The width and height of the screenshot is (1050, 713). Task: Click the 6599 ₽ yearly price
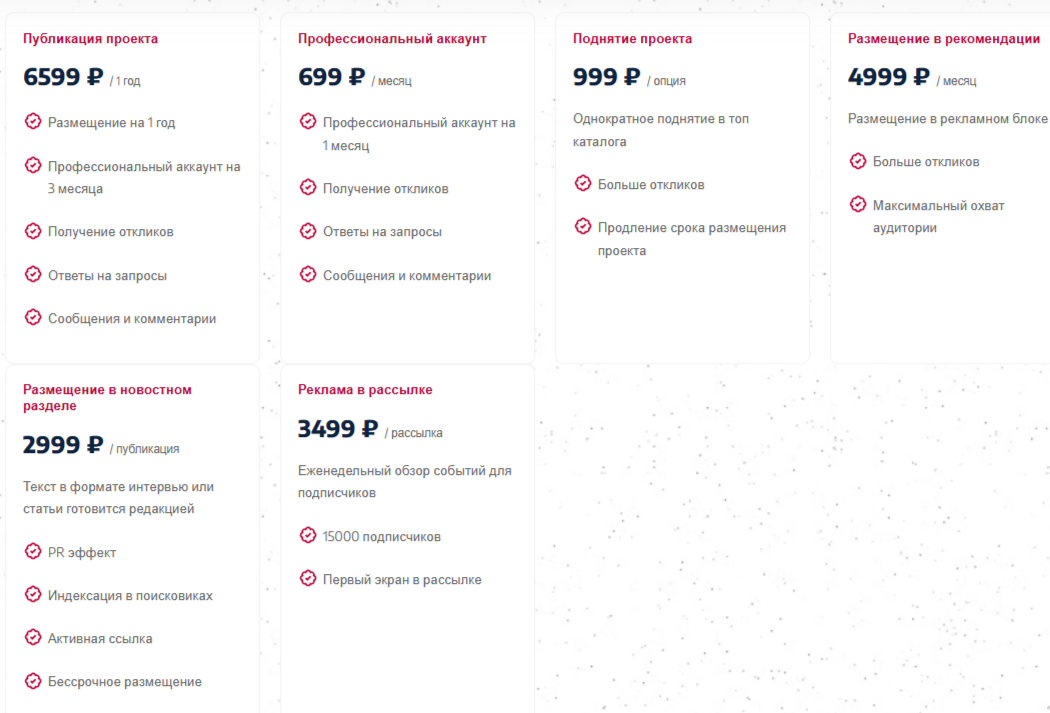pyautogui.click(x=63, y=77)
